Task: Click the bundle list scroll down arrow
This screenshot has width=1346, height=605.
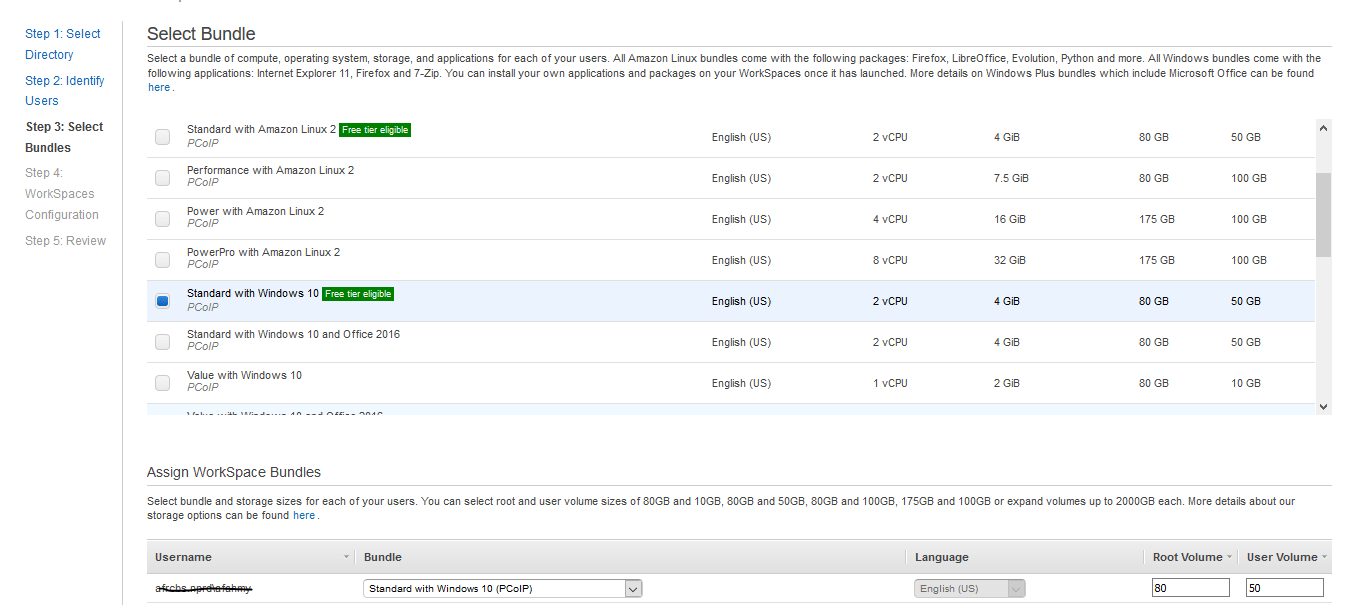Action: coord(1324,407)
